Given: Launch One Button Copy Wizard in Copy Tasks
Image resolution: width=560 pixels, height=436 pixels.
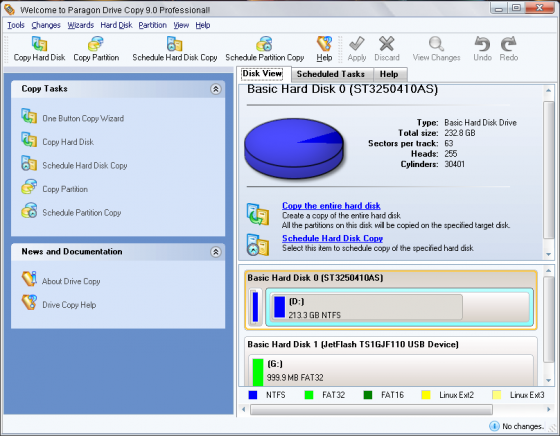Looking at the screenshot, I should pos(83,118).
